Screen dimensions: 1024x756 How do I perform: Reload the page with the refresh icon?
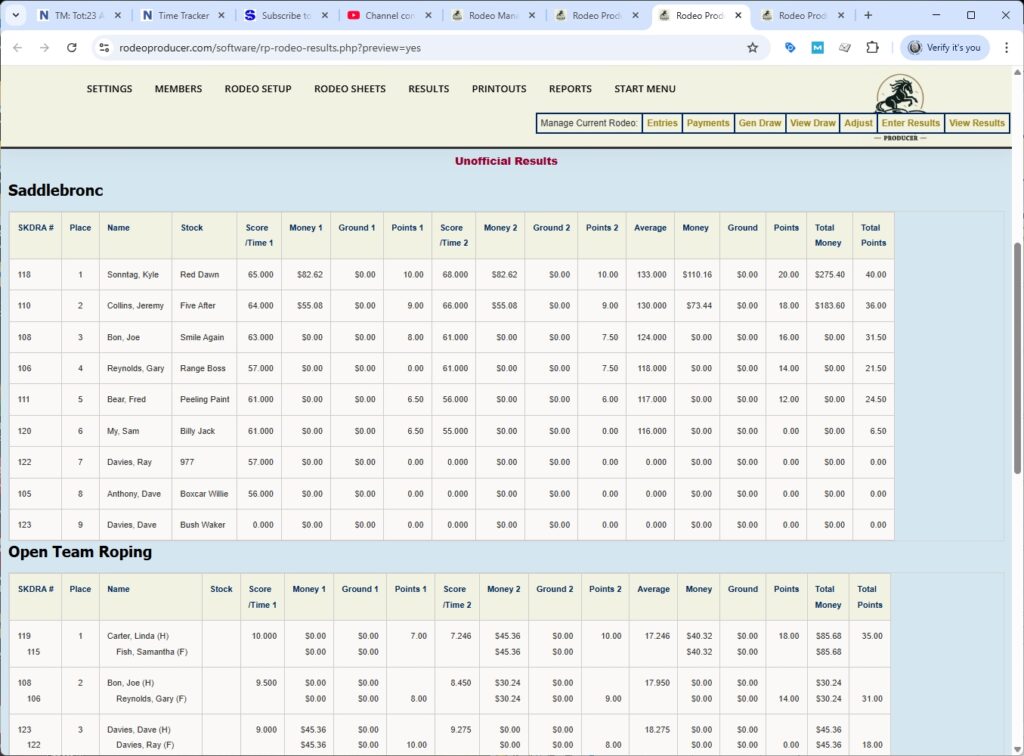71,47
